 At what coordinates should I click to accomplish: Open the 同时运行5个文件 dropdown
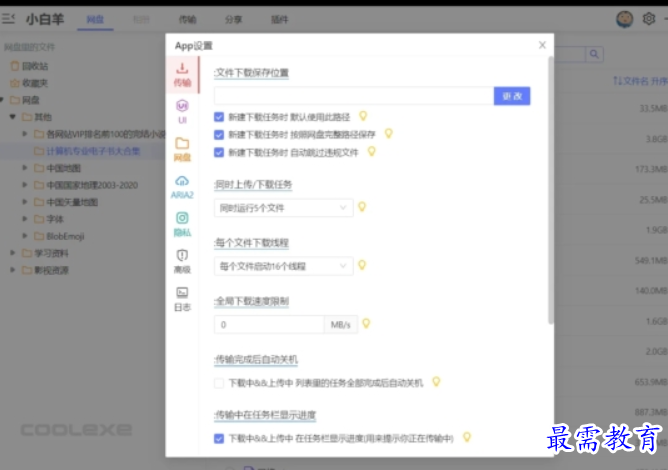[x=284, y=208]
